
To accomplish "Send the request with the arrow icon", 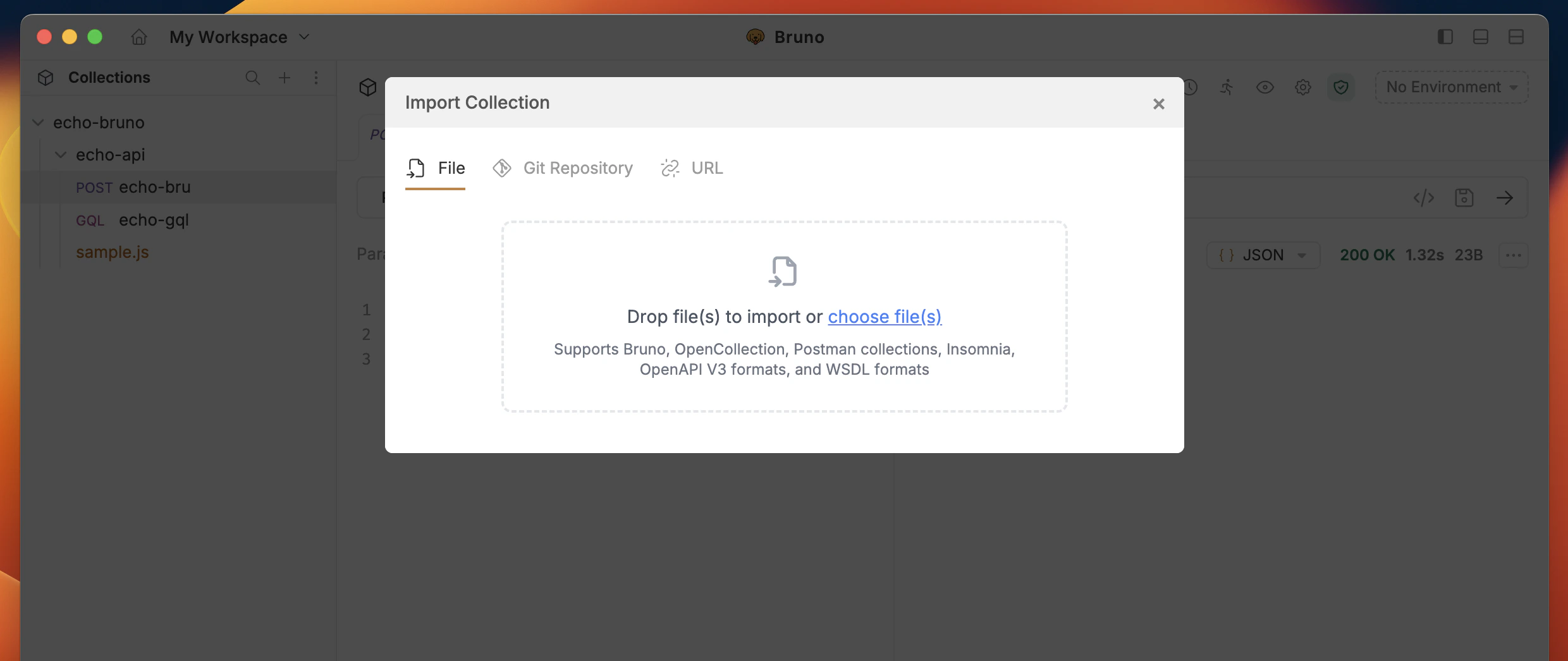I will [1505, 197].
